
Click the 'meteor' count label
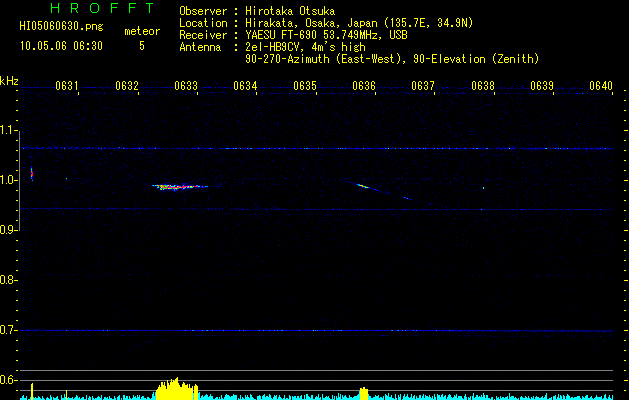[142, 31]
